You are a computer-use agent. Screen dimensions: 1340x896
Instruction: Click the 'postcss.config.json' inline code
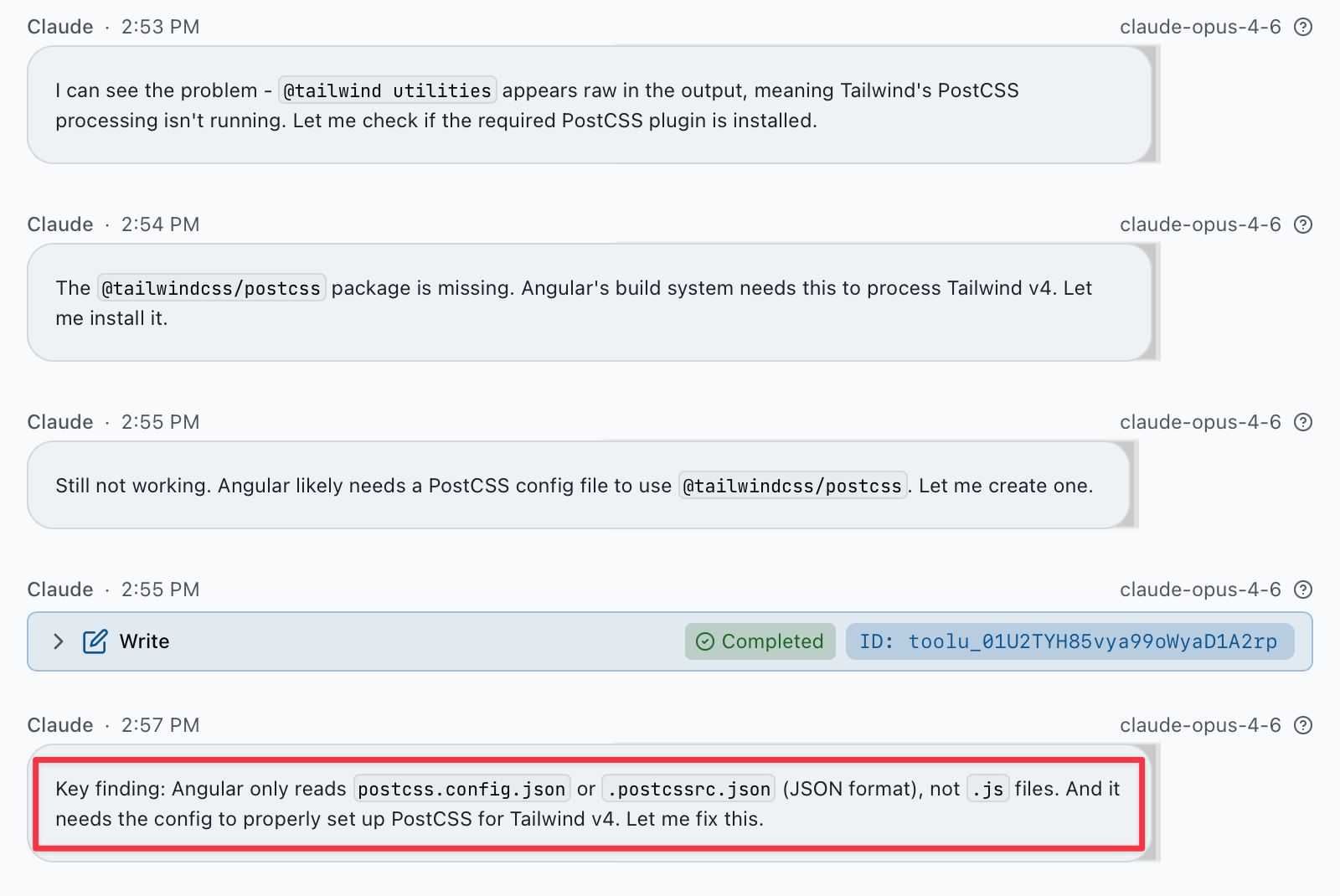pyautogui.click(x=461, y=789)
